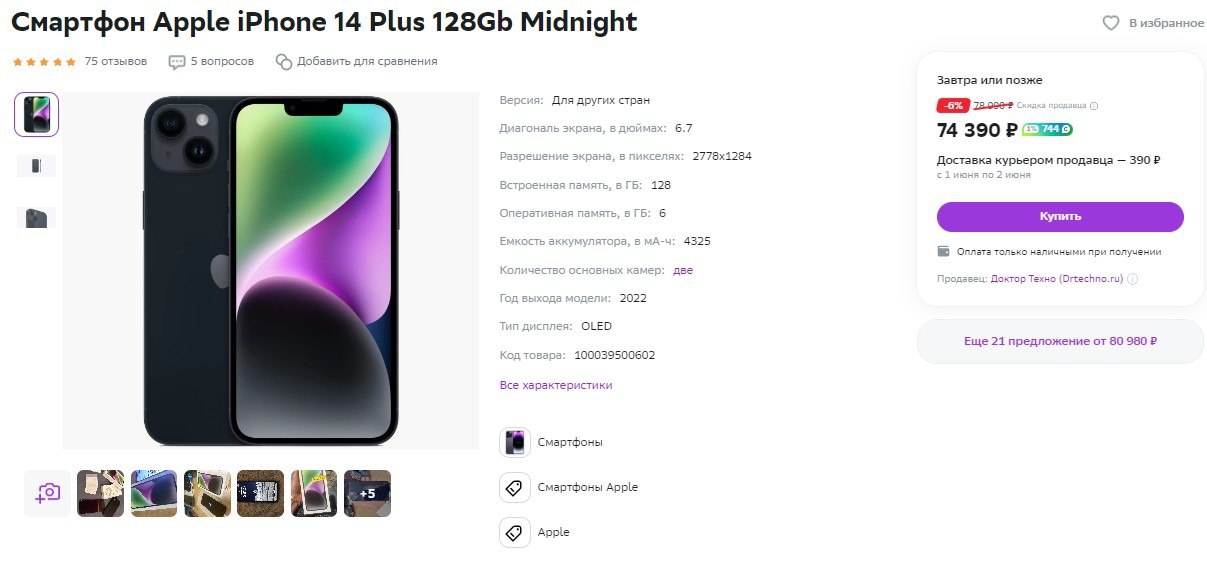Click the add-to-comparison icon
This screenshot has height=561, width=1207.
tap(284, 62)
